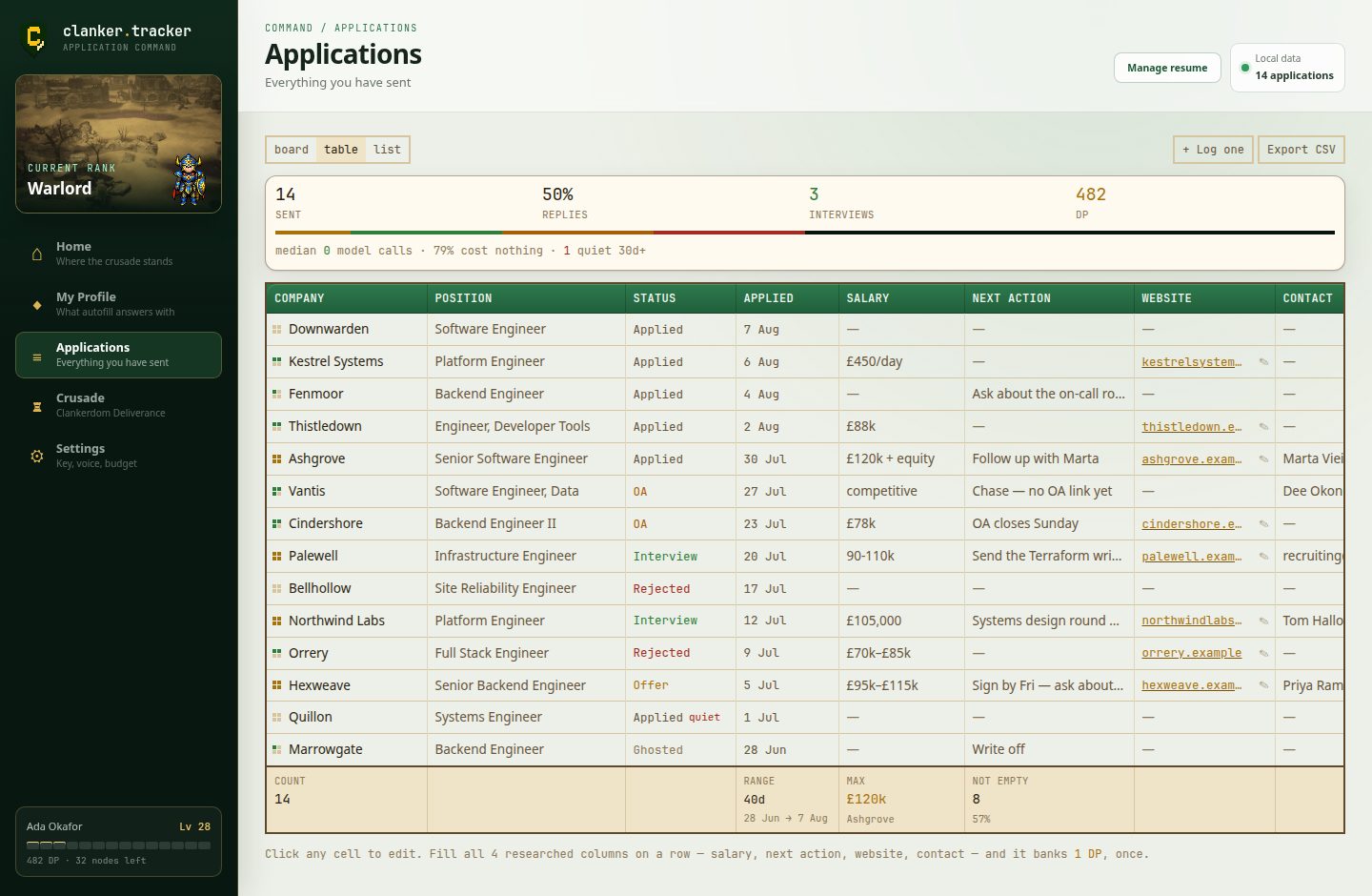This screenshot has width=1372, height=896.
Task: Click the Local data 14 applications badge
Action: [1287, 68]
